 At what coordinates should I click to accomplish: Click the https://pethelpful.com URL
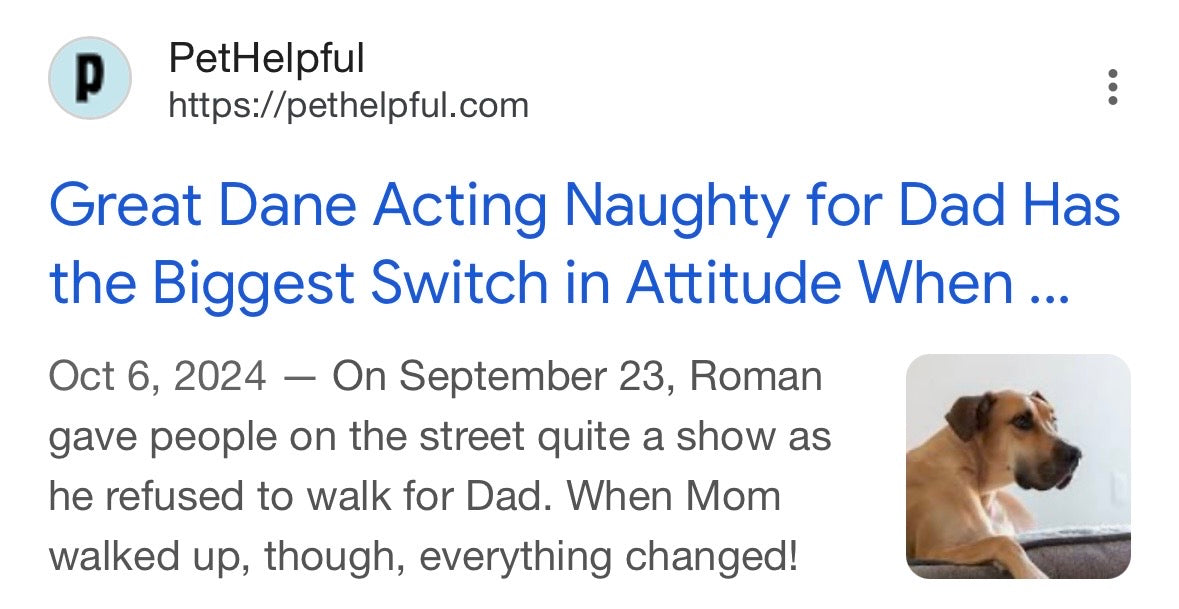[348, 104]
